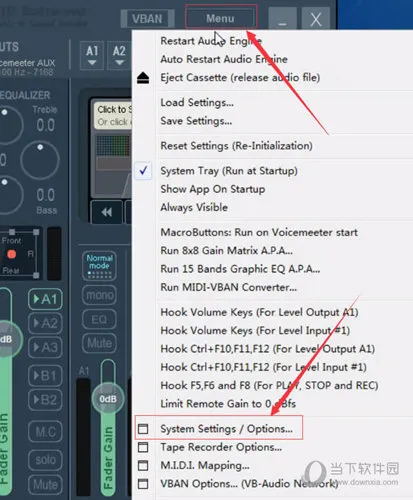This screenshot has height=500, width=413.
Task: Click window icon beside Tape Recorder Options
Action: click(x=143, y=447)
